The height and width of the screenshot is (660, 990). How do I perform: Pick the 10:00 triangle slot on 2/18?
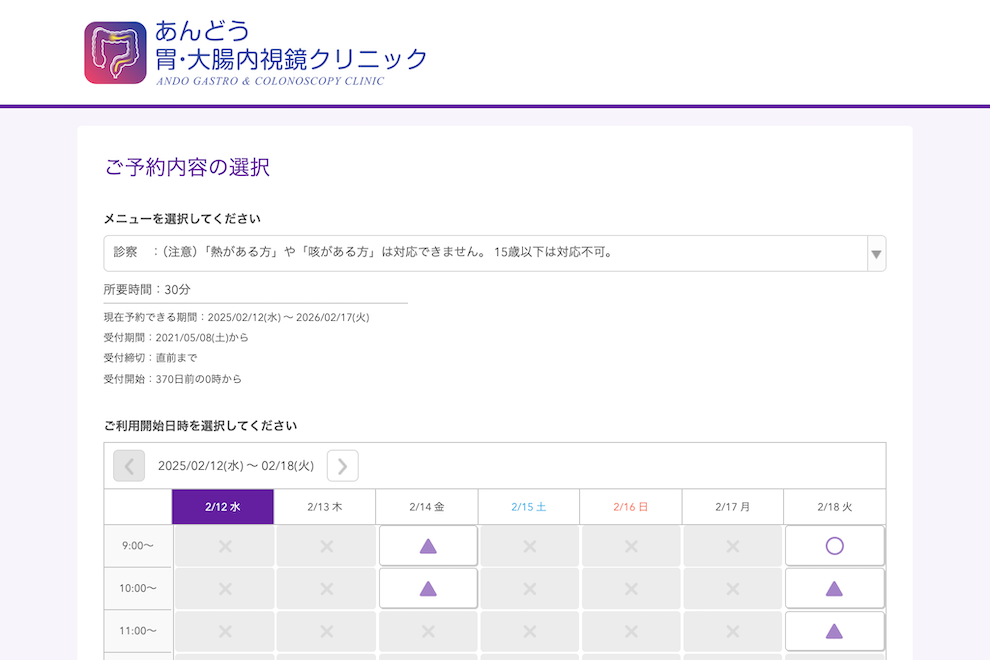coord(834,589)
